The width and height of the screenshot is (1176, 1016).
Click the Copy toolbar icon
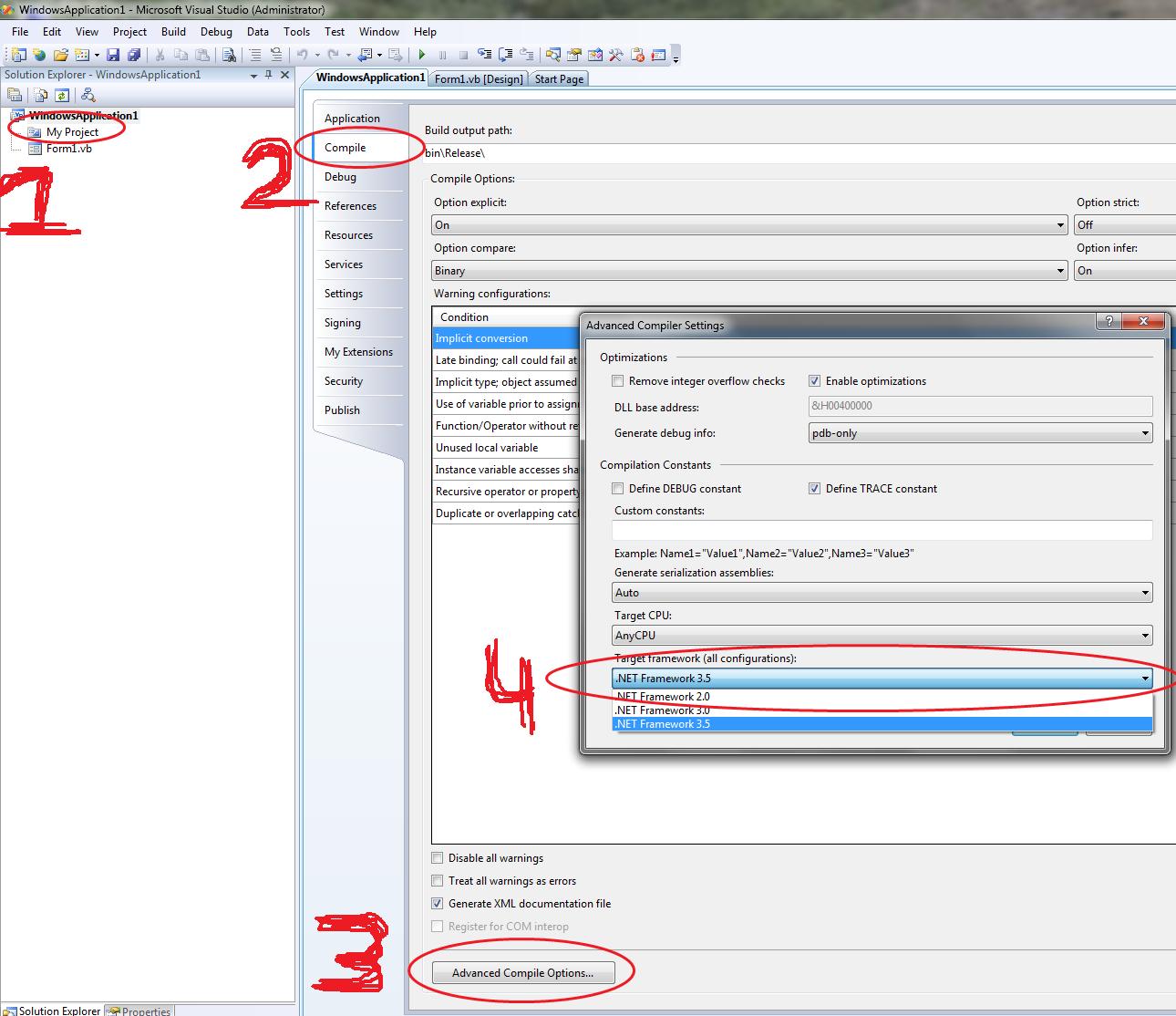coord(181,55)
